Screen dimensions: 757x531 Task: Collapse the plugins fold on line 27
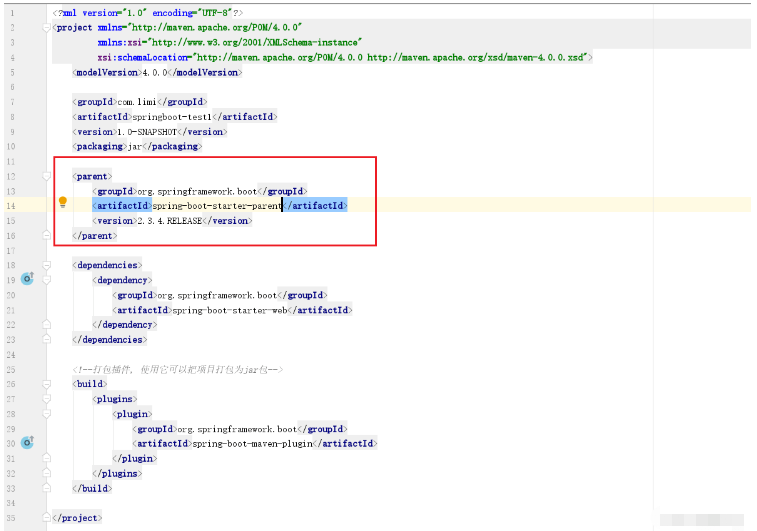coord(46,399)
